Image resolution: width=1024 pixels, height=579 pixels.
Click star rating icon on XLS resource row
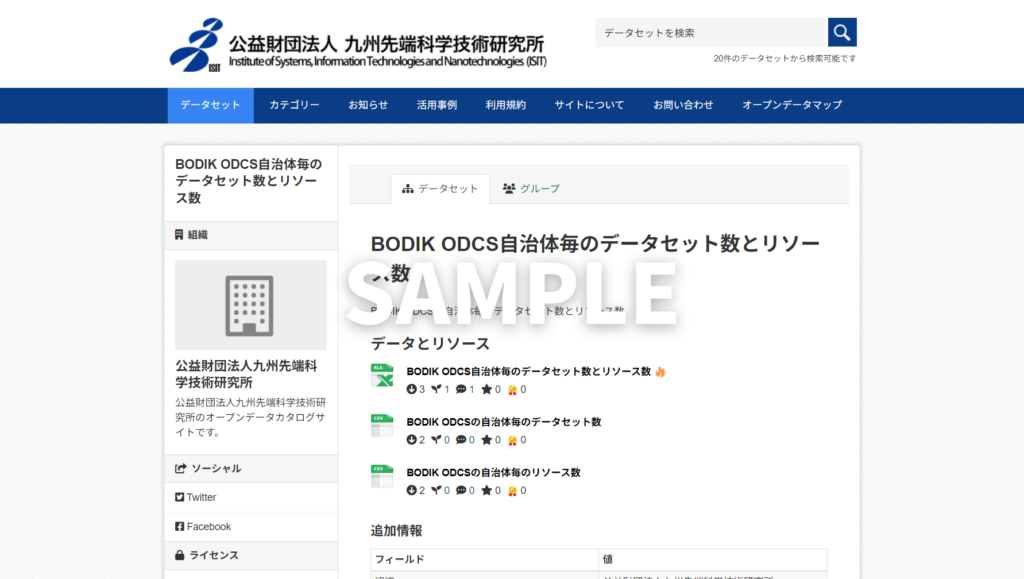[487, 389]
